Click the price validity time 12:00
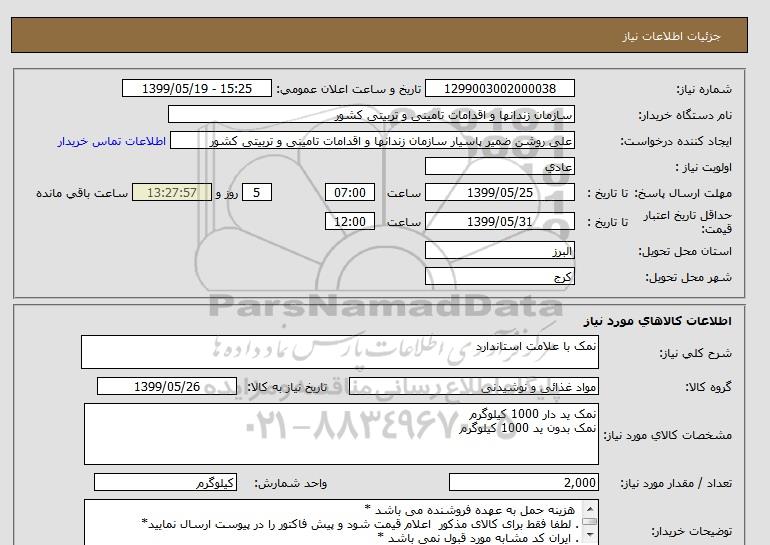 350,221
